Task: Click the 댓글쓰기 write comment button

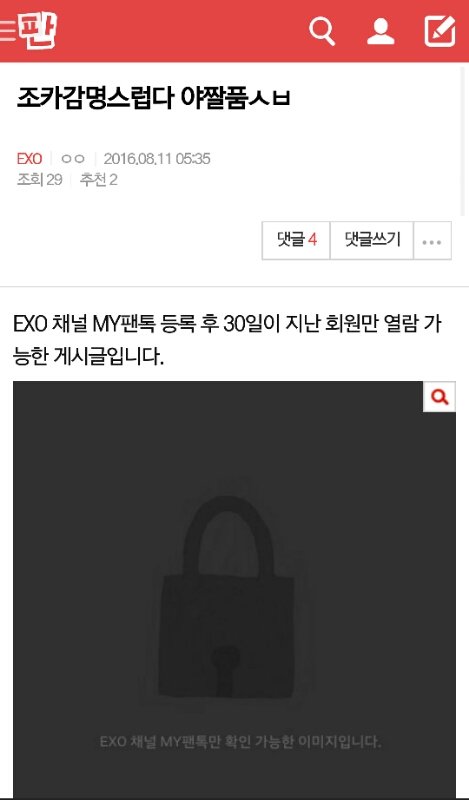Action: click(372, 241)
